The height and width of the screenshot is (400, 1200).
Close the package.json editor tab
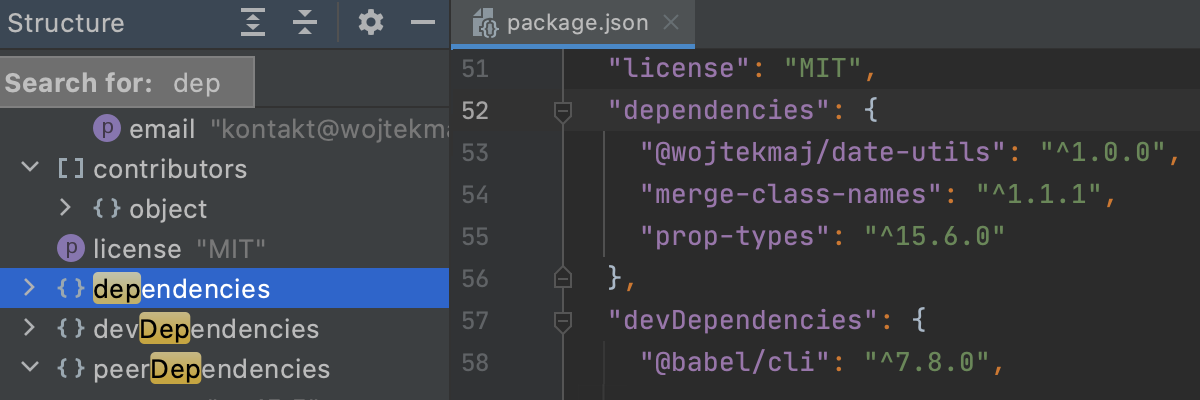(671, 23)
